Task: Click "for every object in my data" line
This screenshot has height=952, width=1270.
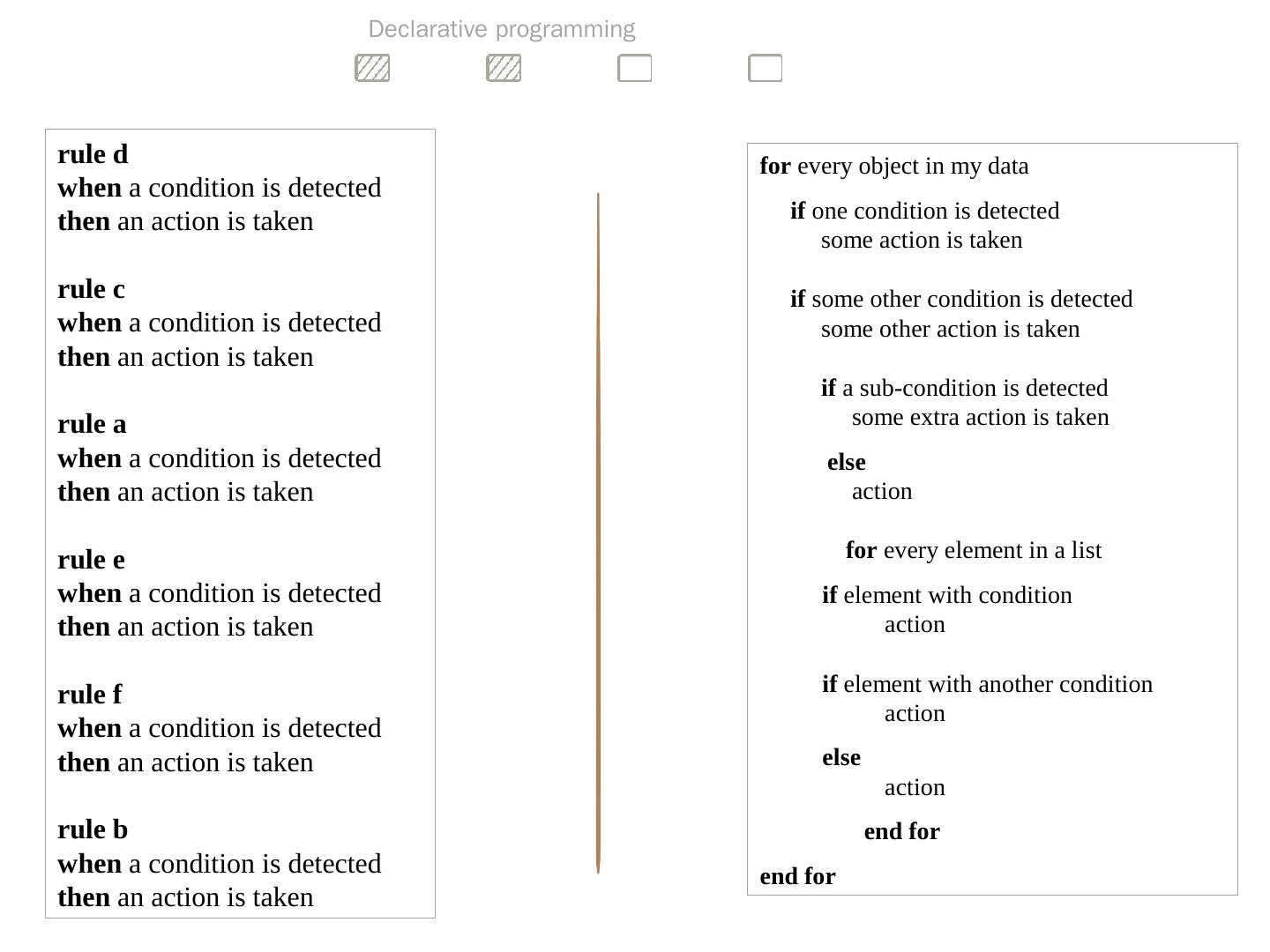Action: point(894,166)
